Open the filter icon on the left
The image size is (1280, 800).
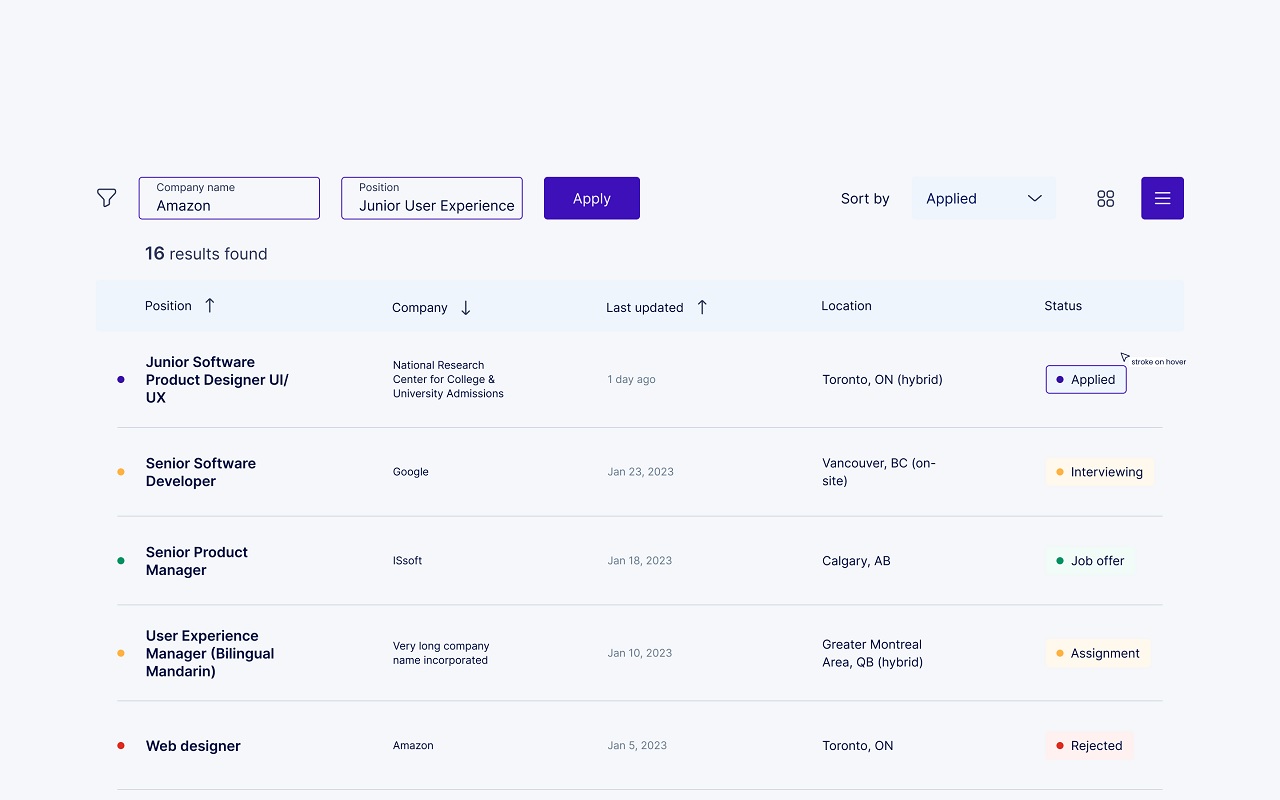pos(106,198)
